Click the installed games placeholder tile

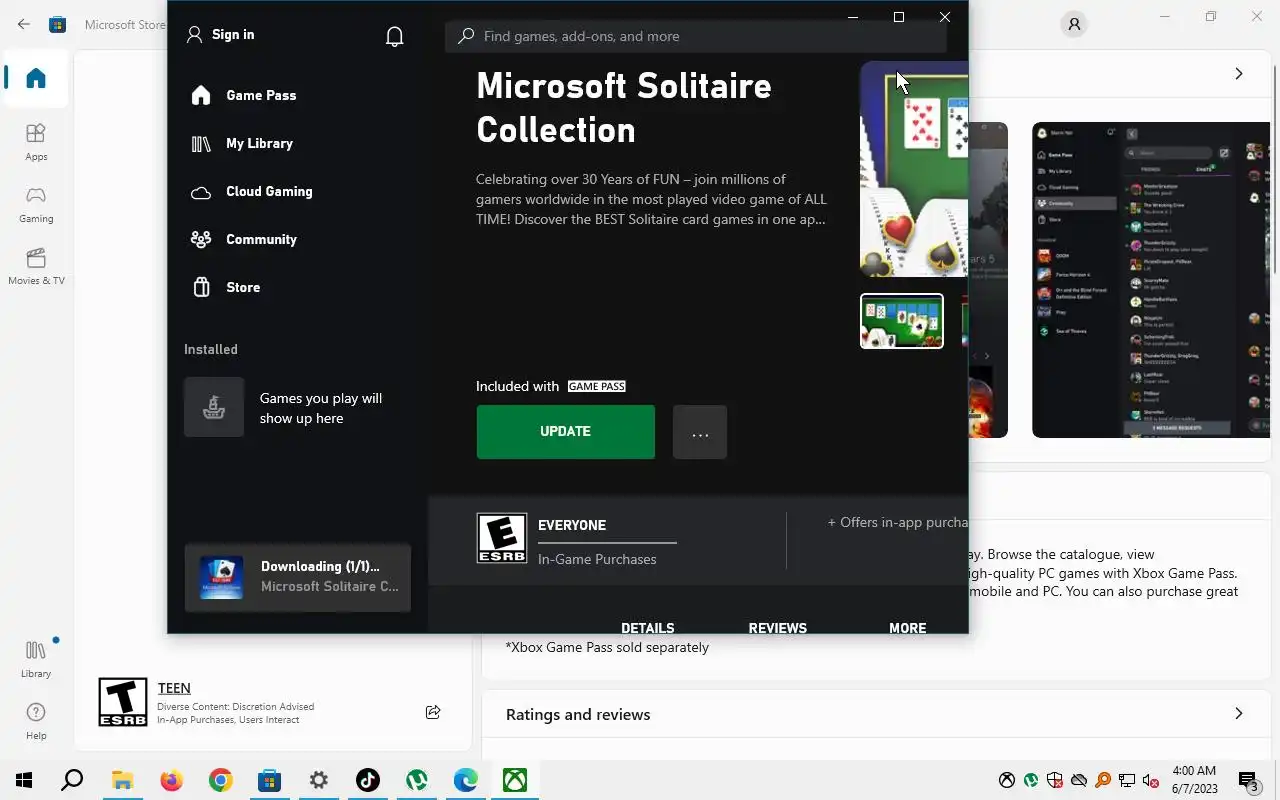[x=214, y=407]
